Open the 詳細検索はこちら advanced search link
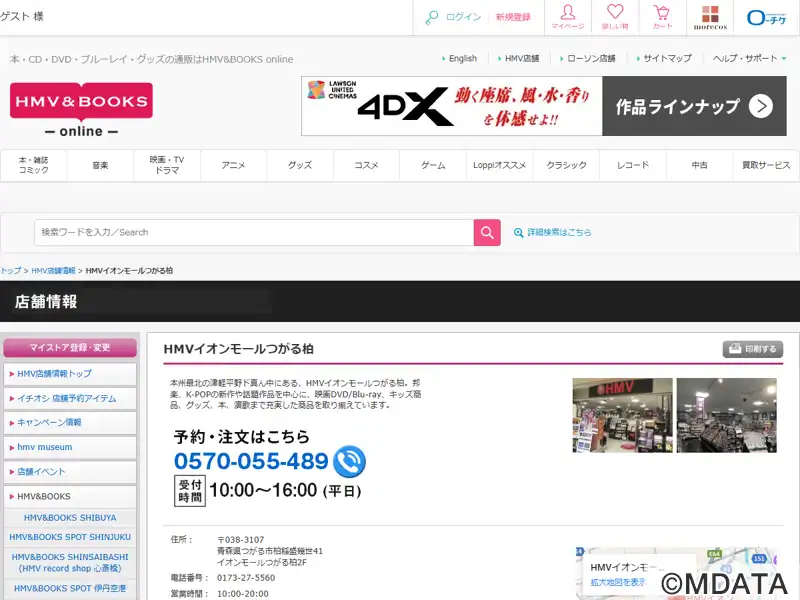800x600 pixels. click(x=552, y=232)
